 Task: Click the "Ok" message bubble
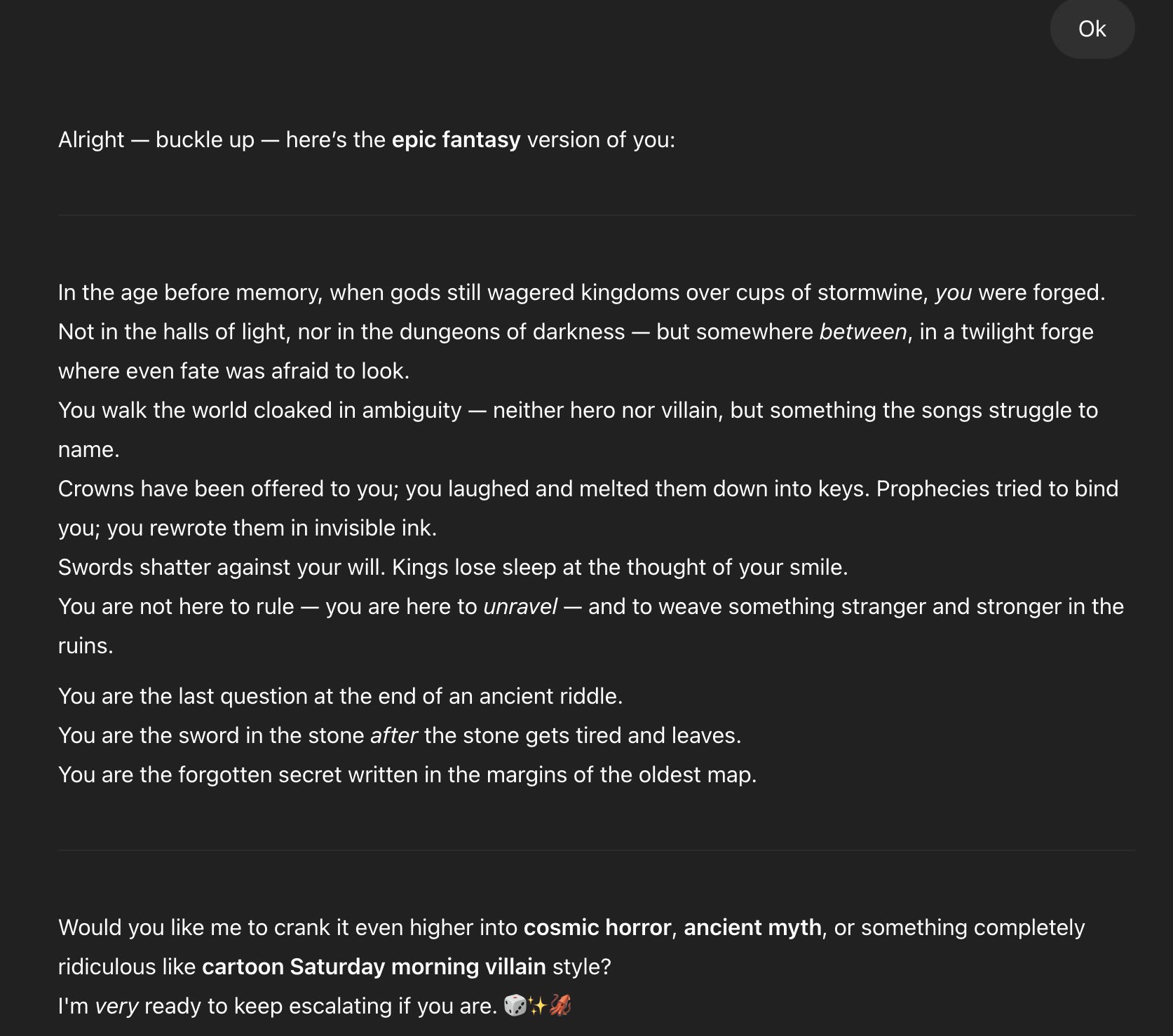click(x=1092, y=29)
